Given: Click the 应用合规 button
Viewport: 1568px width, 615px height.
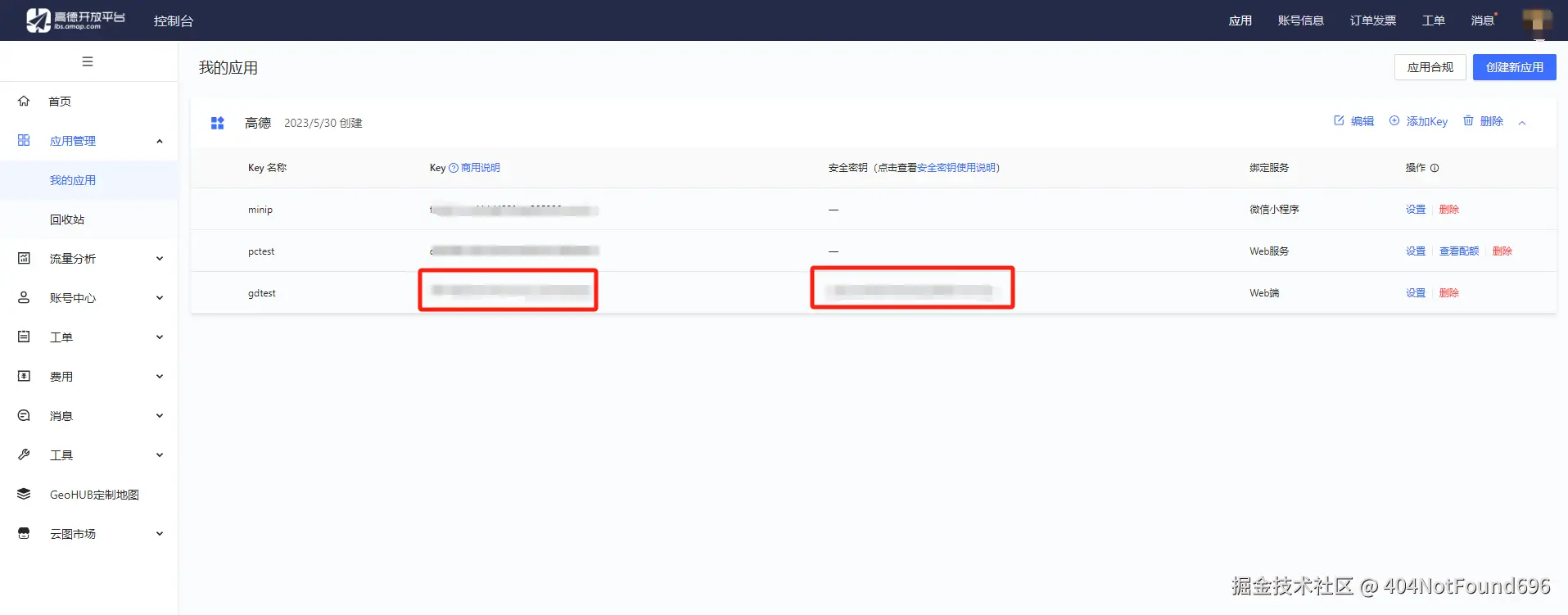Looking at the screenshot, I should (1430, 67).
